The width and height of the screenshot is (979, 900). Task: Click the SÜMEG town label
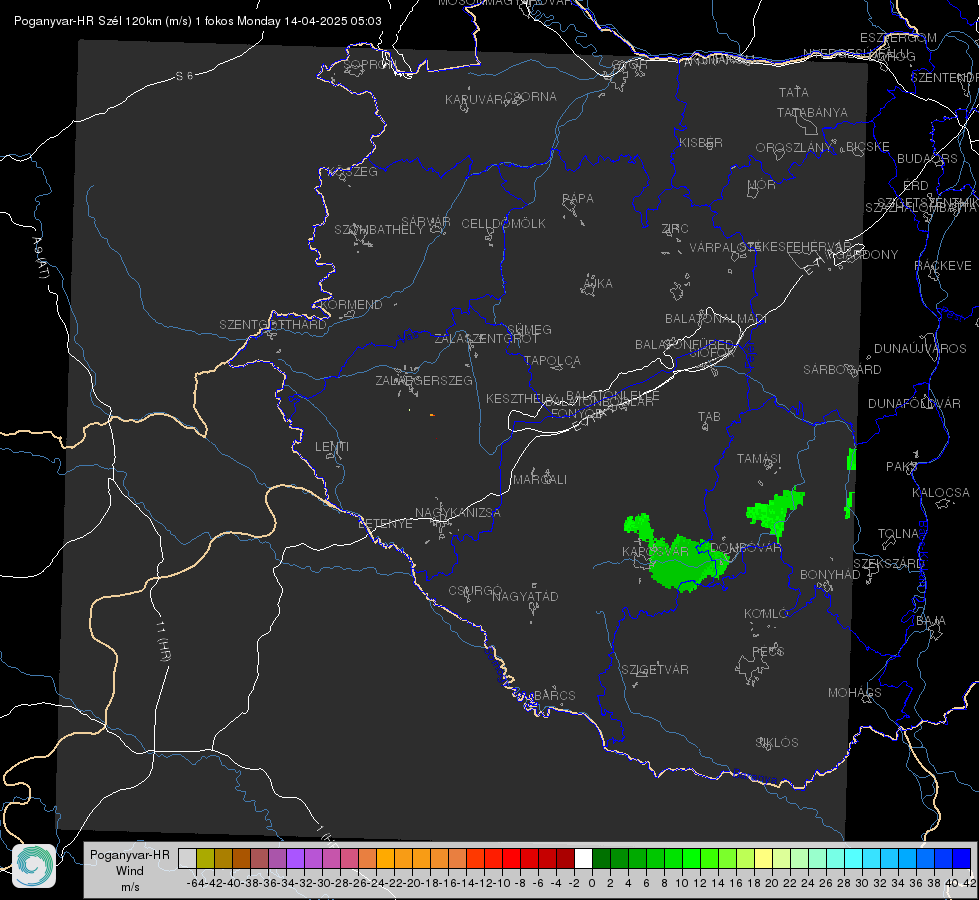tap(529, 329)
